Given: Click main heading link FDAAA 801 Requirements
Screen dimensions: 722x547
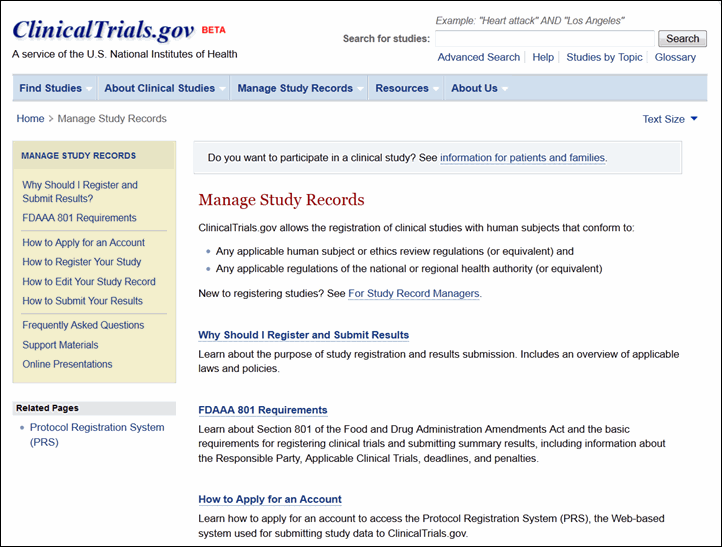Looking at the screenshot, I should pyautogui.click(x=262, y=410).
